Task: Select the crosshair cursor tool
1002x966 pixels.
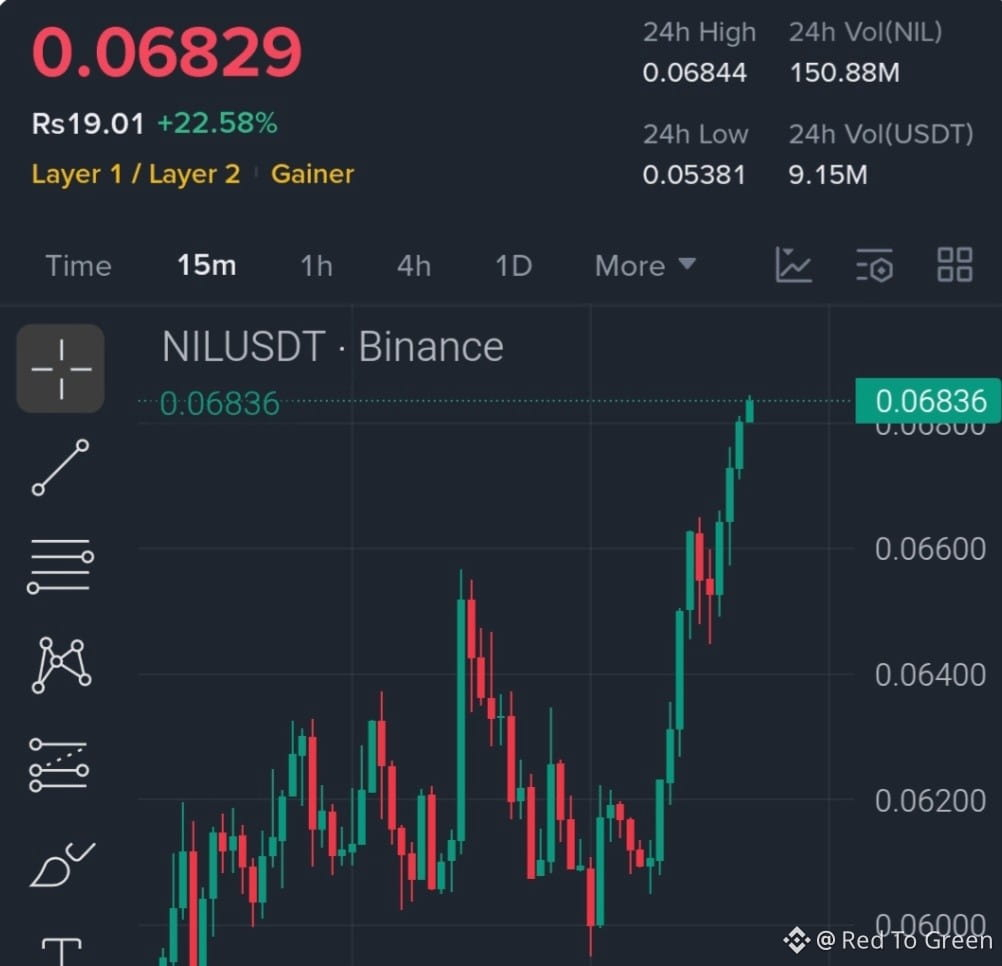Action: (61, 369)
